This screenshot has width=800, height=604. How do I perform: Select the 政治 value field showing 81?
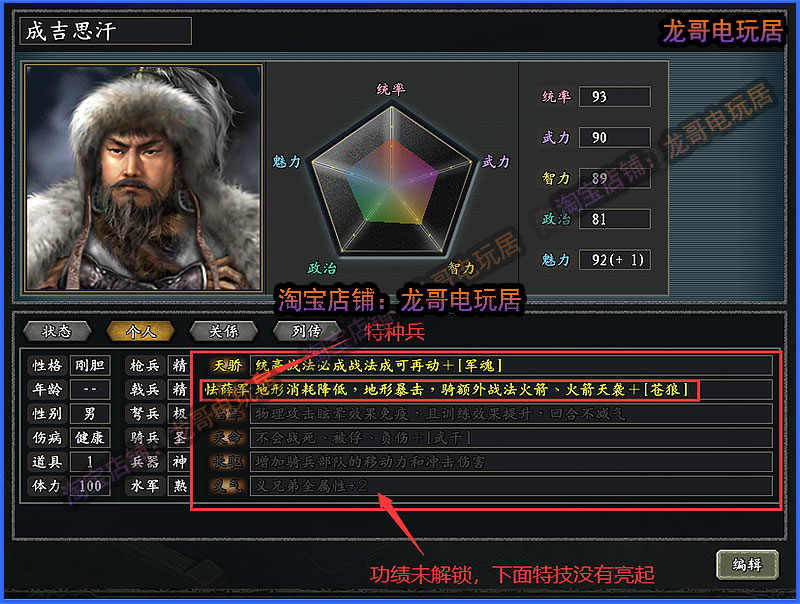(615, 219)
